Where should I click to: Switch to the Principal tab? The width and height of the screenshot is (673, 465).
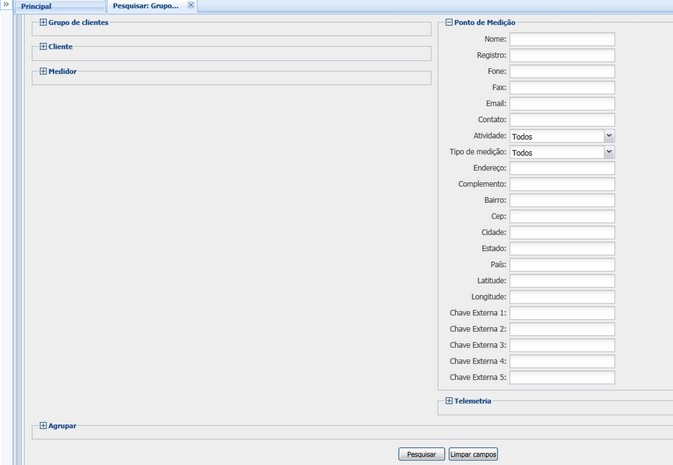37,6
